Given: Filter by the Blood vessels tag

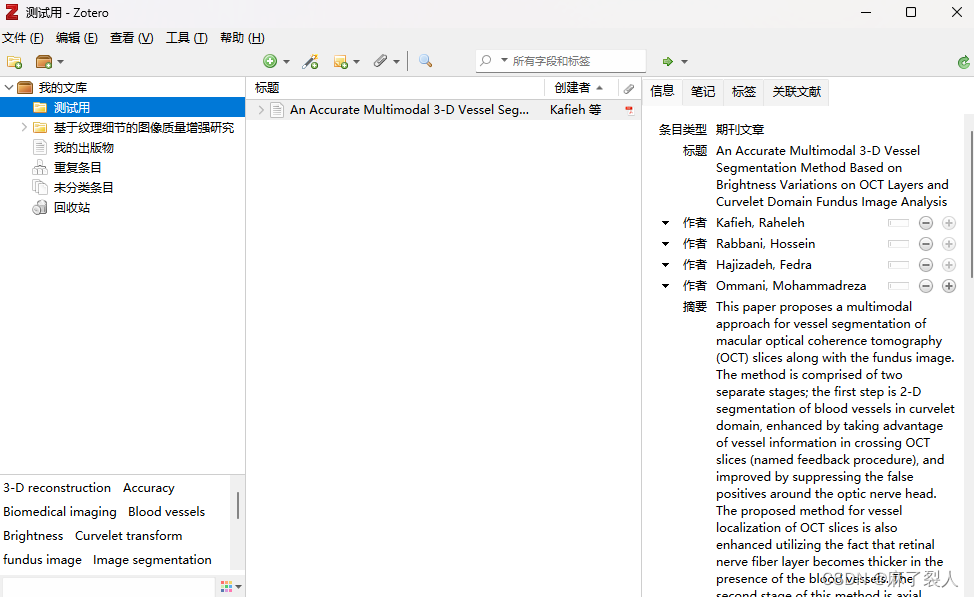Looking at the screenshot, I should 166,511.
